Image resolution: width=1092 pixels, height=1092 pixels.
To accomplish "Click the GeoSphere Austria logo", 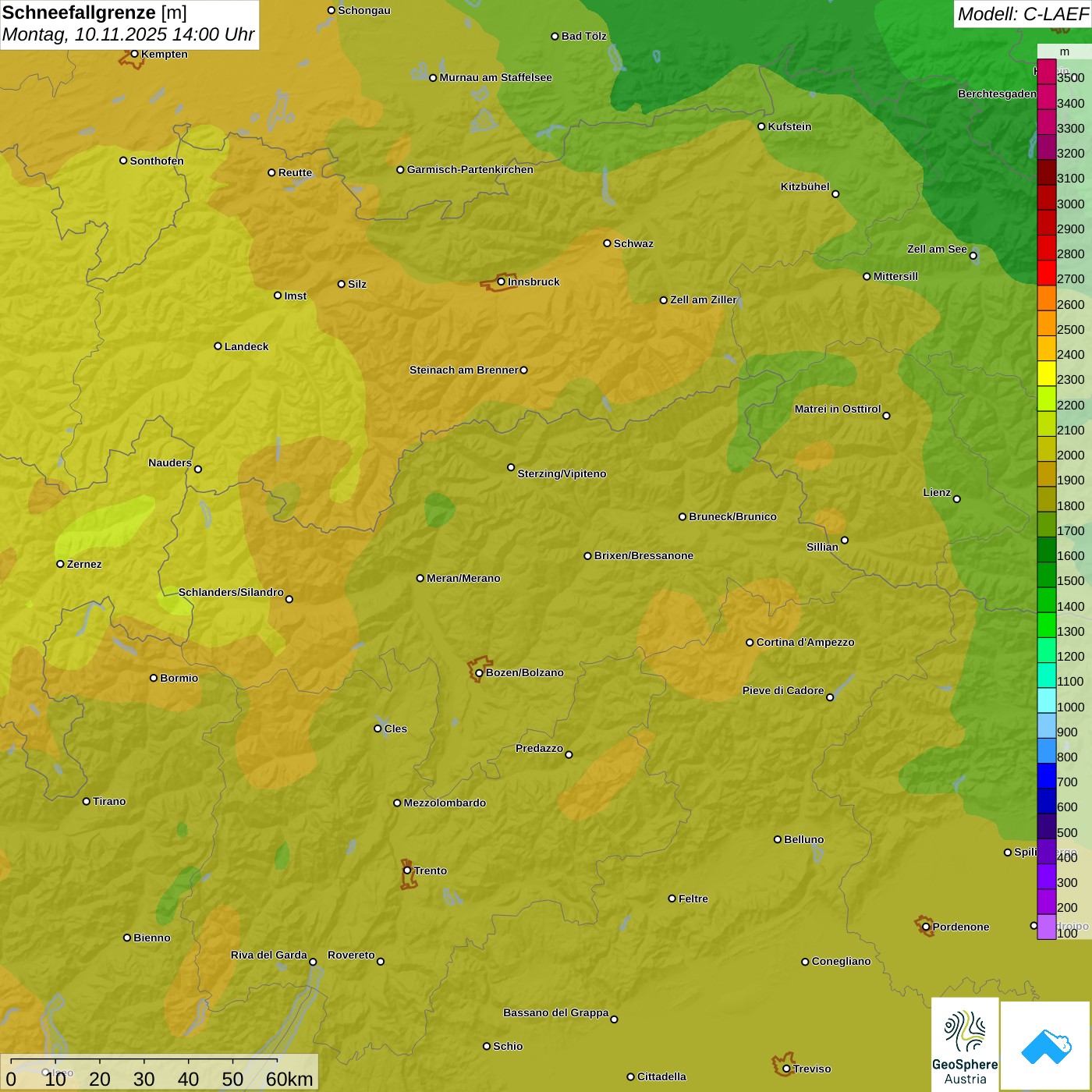I will click(x=965, y=1044).
